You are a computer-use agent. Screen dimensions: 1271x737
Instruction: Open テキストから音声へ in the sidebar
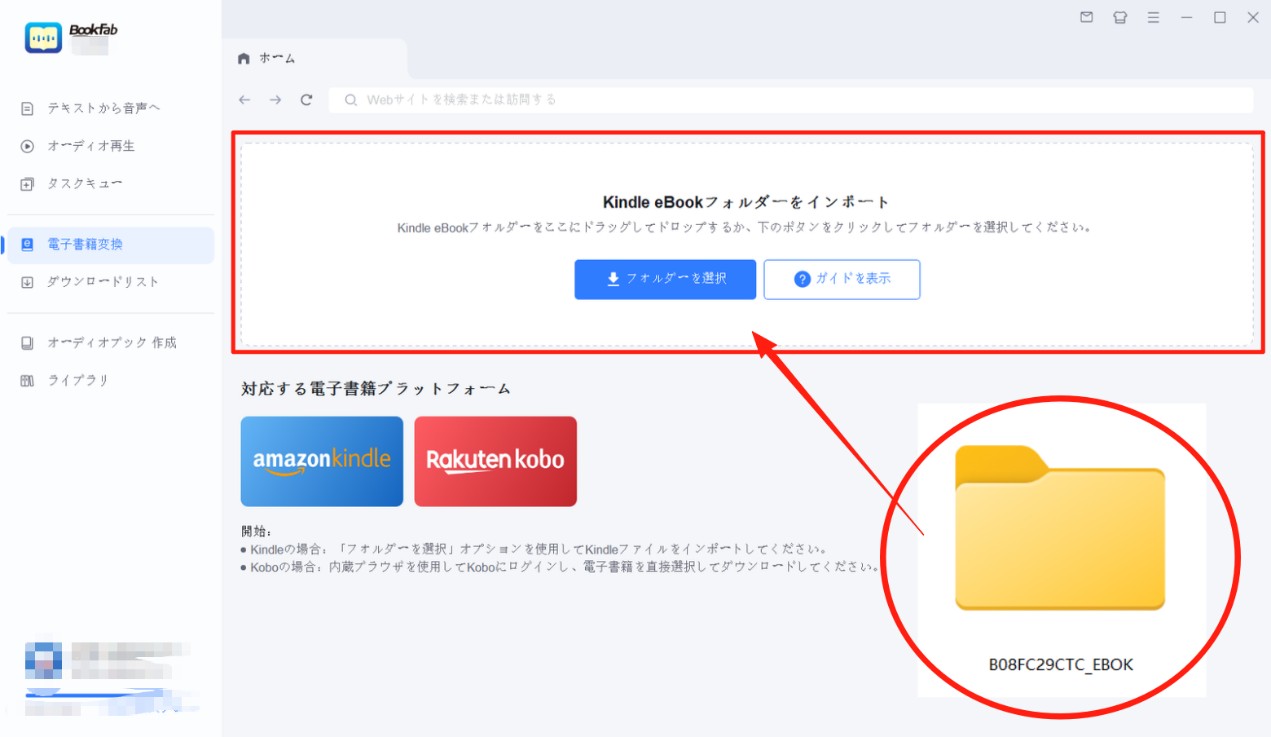pyautogui.click(x=104, y=108)
